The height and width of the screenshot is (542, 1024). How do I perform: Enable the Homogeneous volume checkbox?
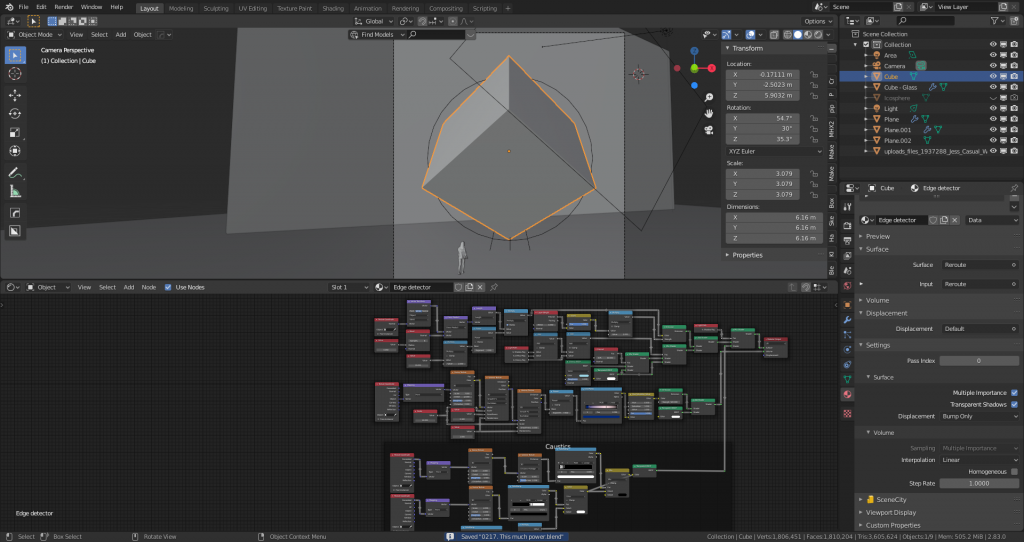1014,471
